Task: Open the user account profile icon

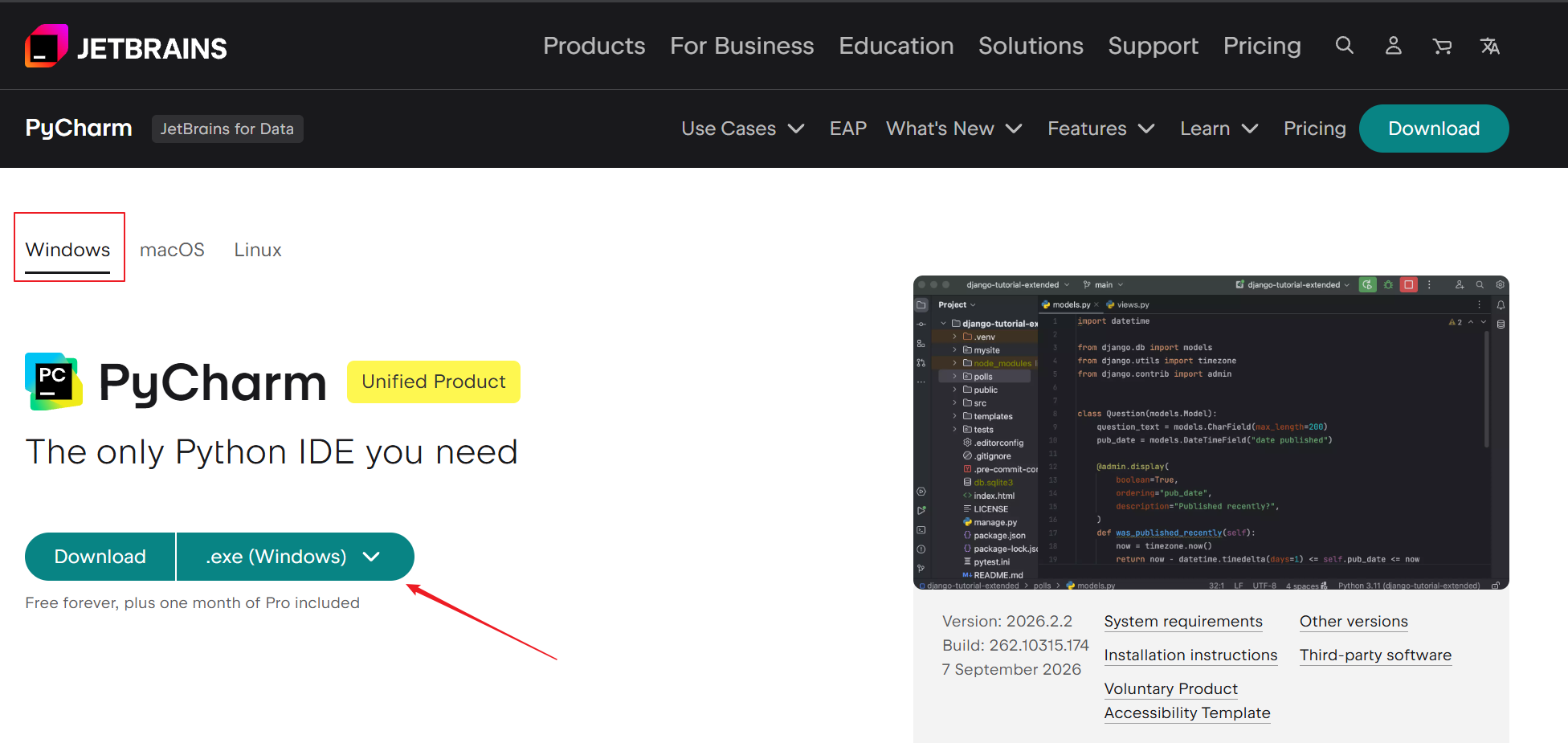Action: pos(1394,46)
